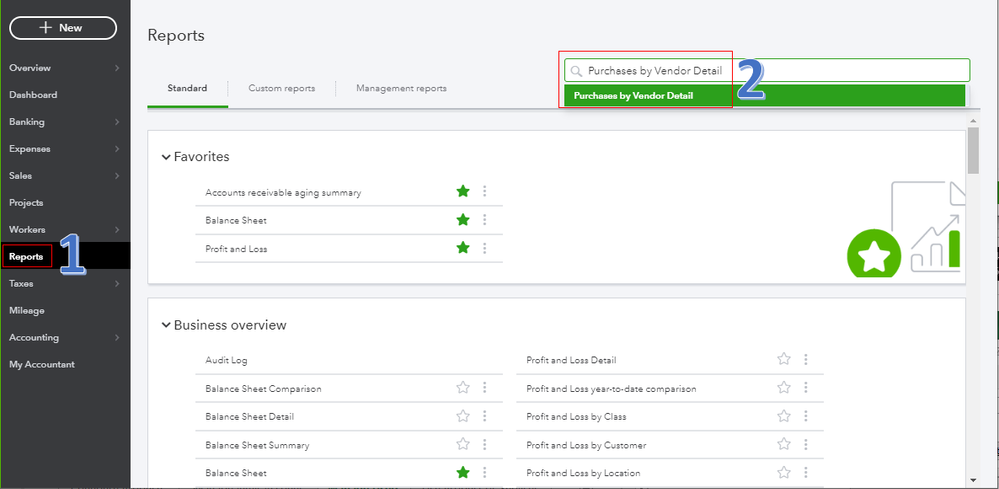Unfavorite Accounts receivable aging summary star

462,192
